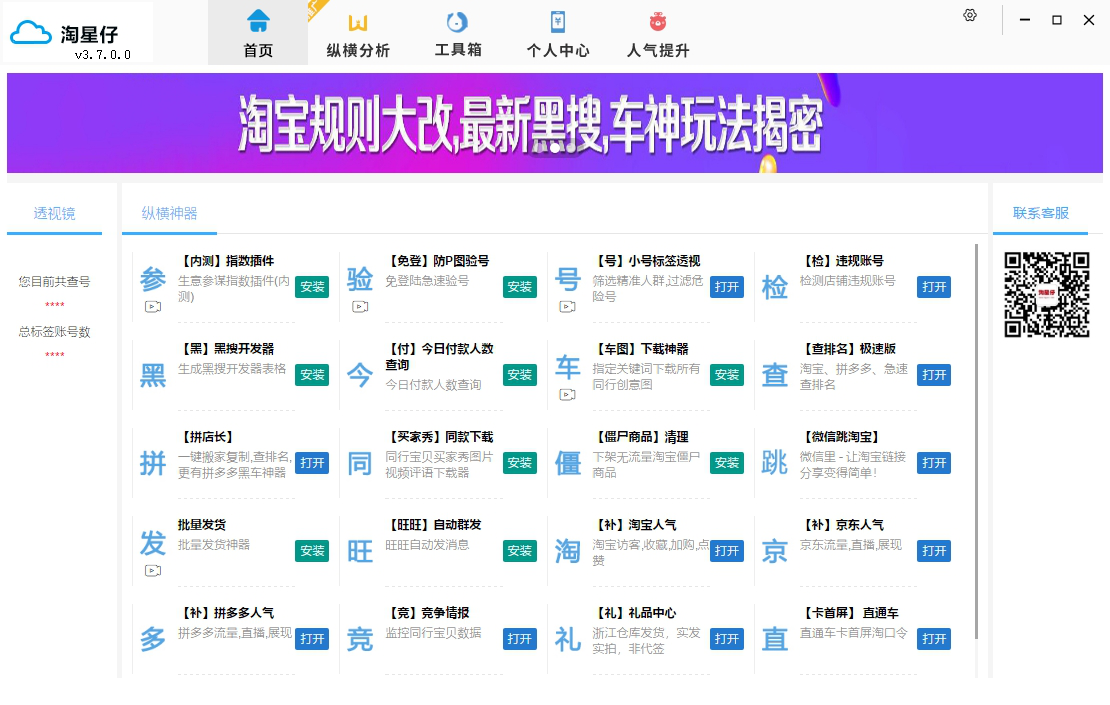Click the 礼 icon for 礼品中心
Viewport: 1110px width, 705px height.
coord(568,639)
